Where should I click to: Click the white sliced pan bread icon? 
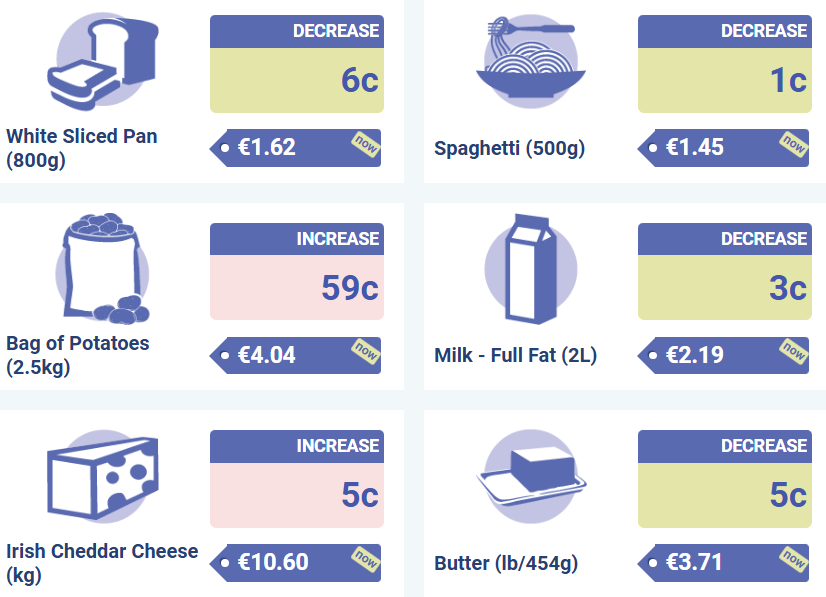coord(103,62)
